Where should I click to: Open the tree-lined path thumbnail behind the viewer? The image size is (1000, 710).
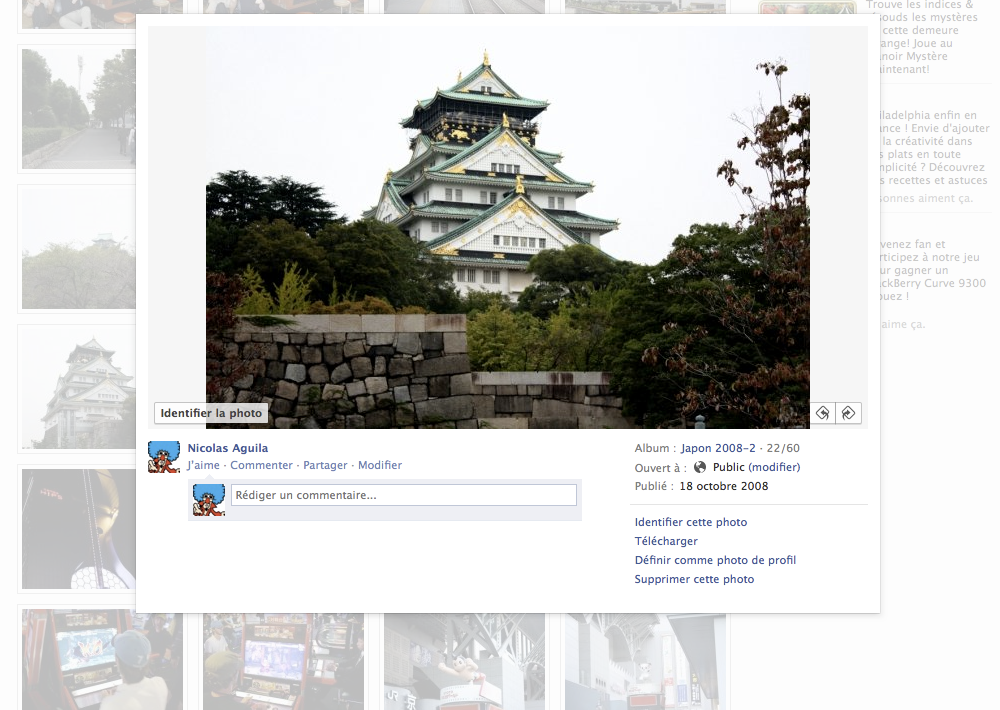point(78,109)
